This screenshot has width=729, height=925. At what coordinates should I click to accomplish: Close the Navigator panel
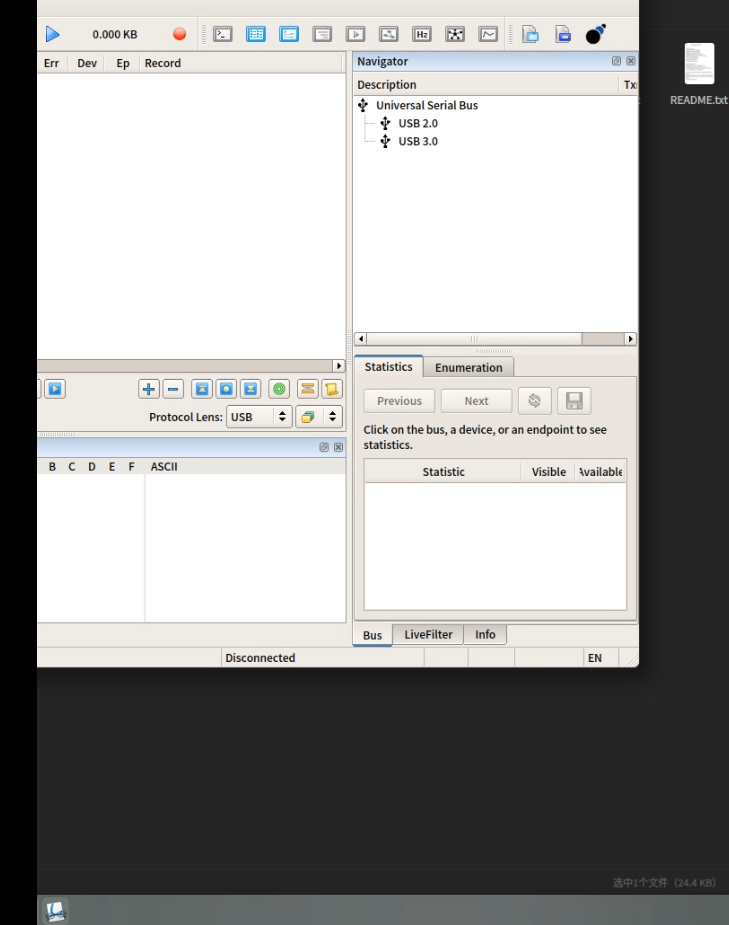(x=631, y=61)
